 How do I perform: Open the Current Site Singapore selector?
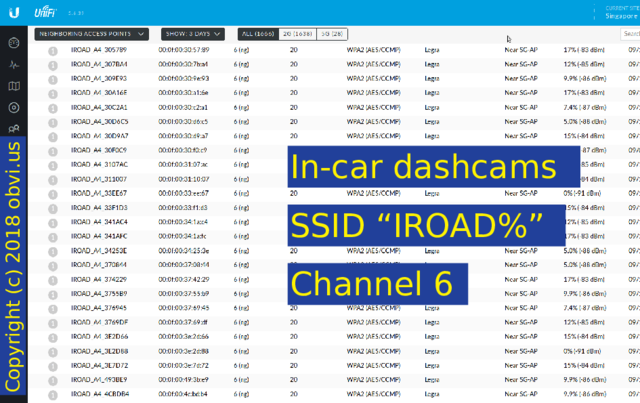pyautogui.click(x=620, y=12)
